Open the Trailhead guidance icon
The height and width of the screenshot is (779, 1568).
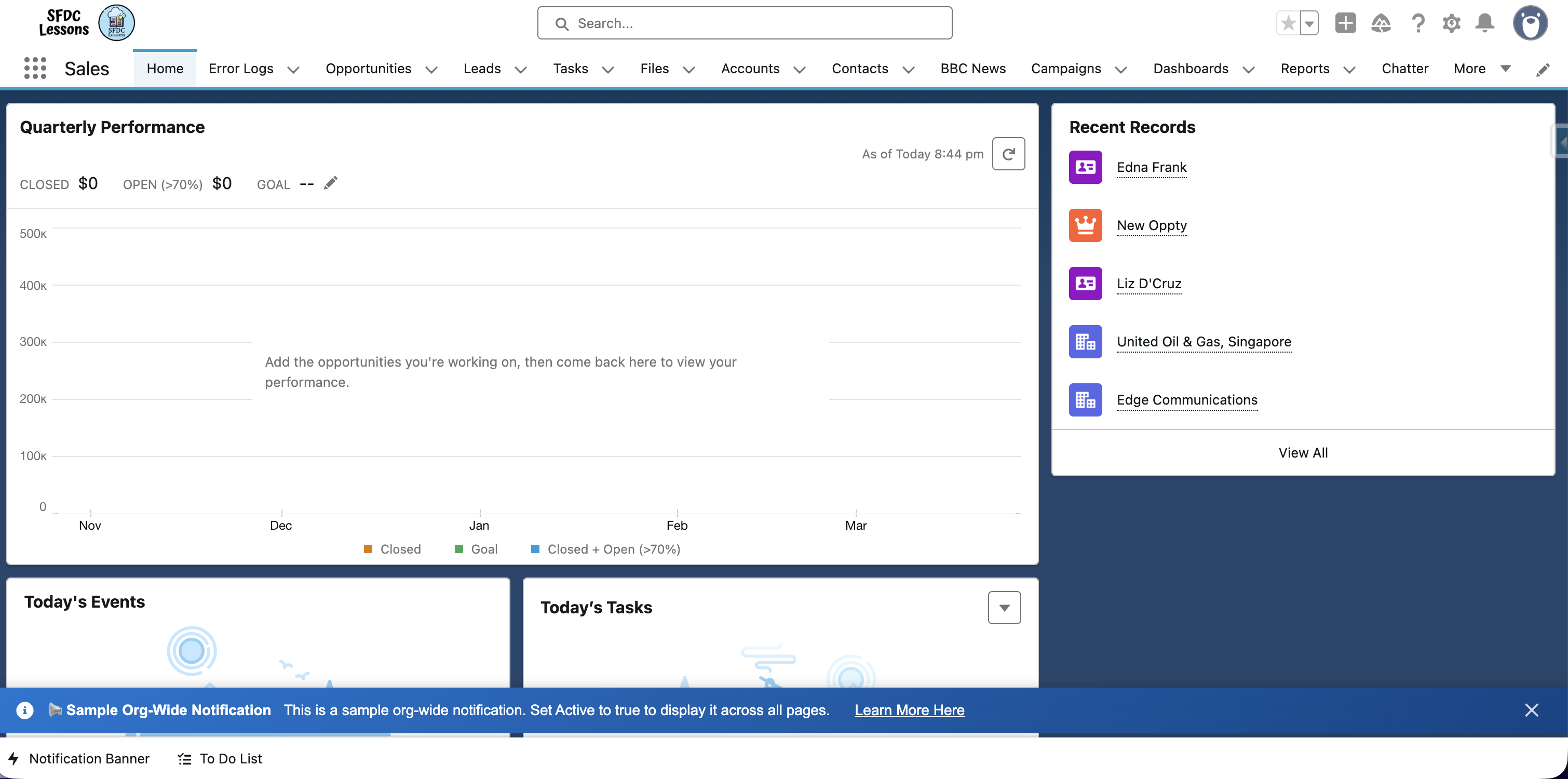pyautogui.click(x=1381, y=24)
